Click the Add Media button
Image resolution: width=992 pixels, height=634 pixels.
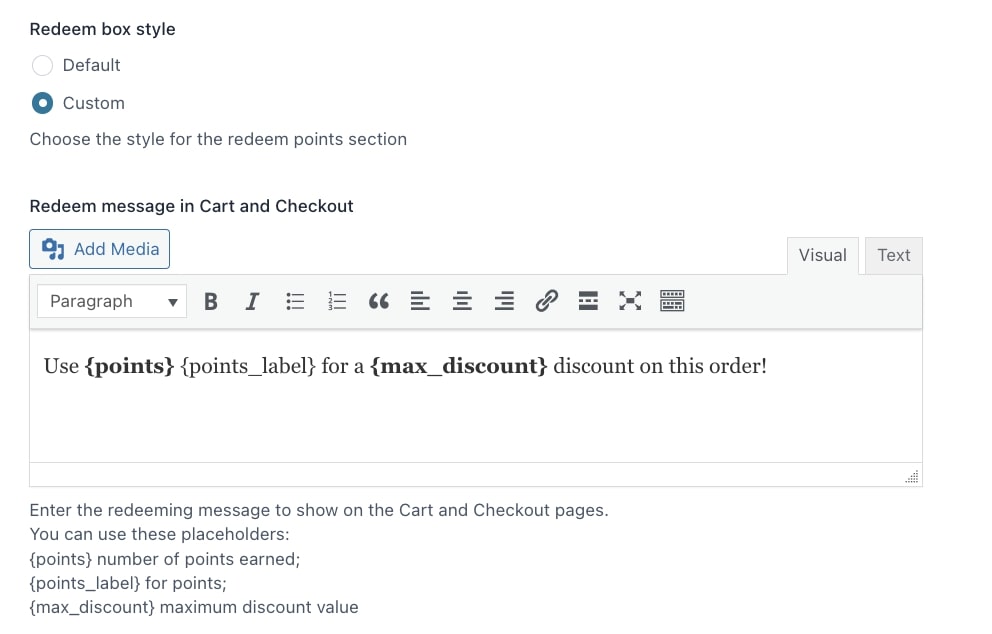[x=99, y=249]
